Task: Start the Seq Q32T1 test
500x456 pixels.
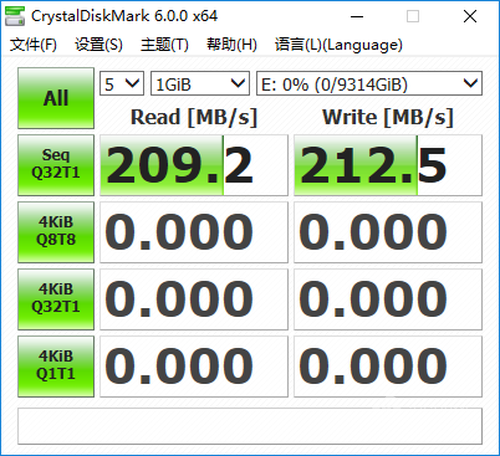Action: (56, 165)
